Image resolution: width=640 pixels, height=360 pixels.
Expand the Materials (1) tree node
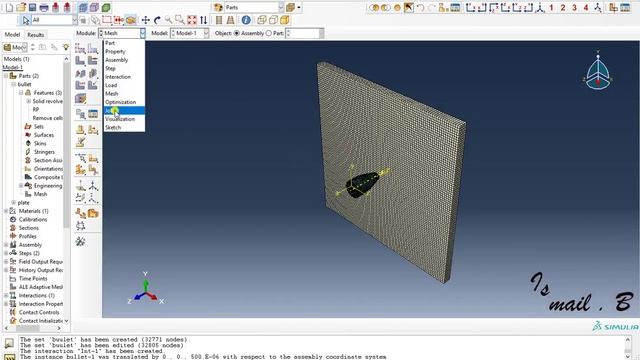point(6,211)
